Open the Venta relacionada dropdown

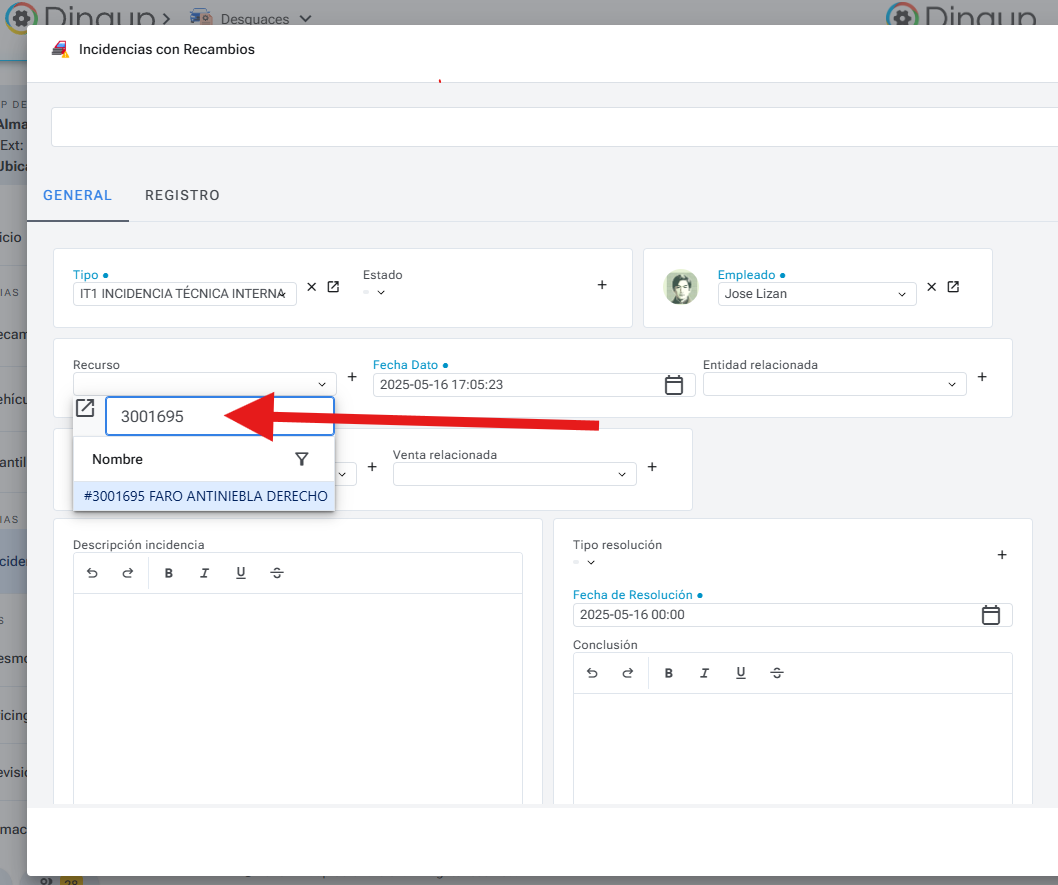(x=621, y=474)
